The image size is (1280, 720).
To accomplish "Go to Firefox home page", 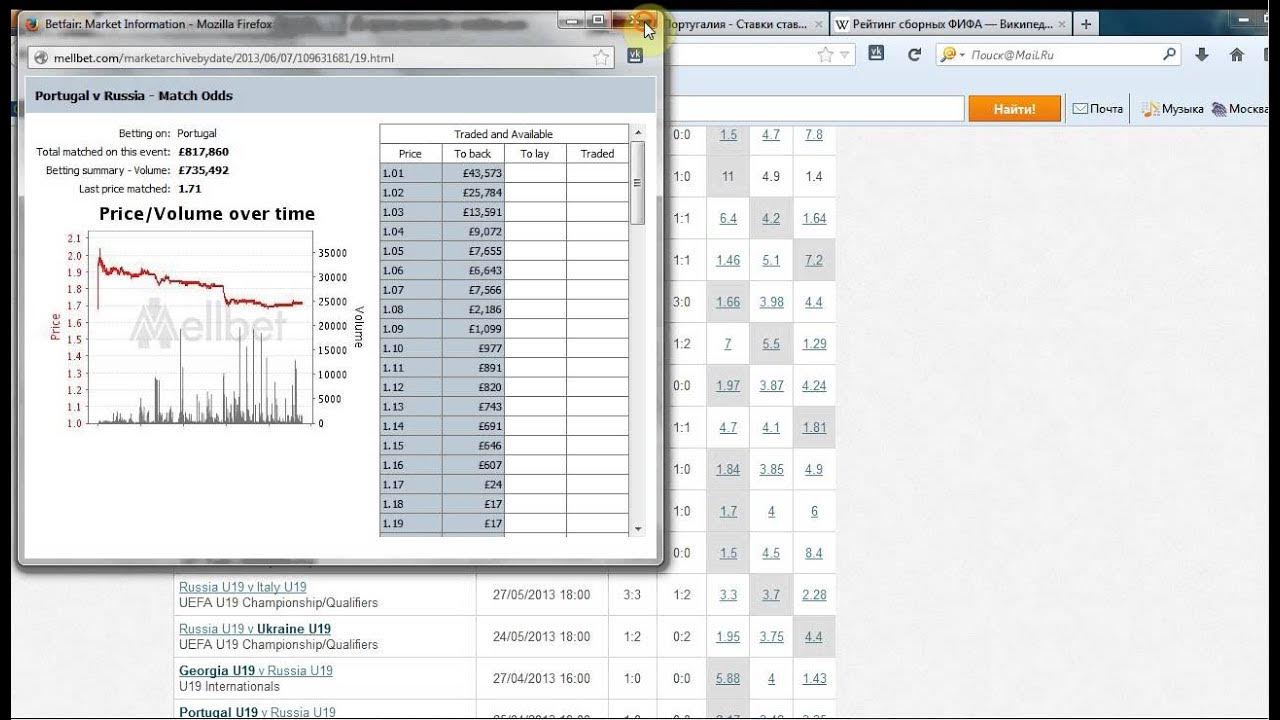I will coord(1237,55).
